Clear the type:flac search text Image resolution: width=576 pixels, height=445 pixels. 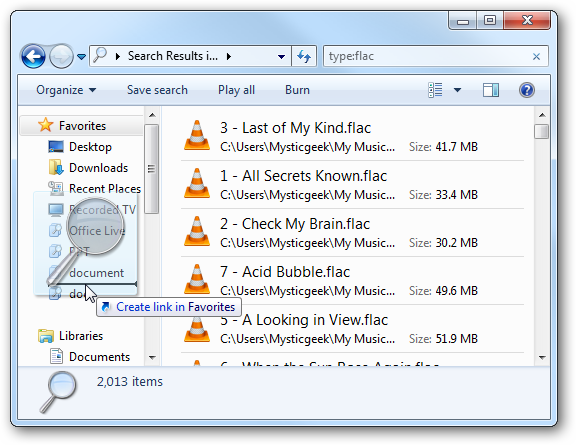536,57
